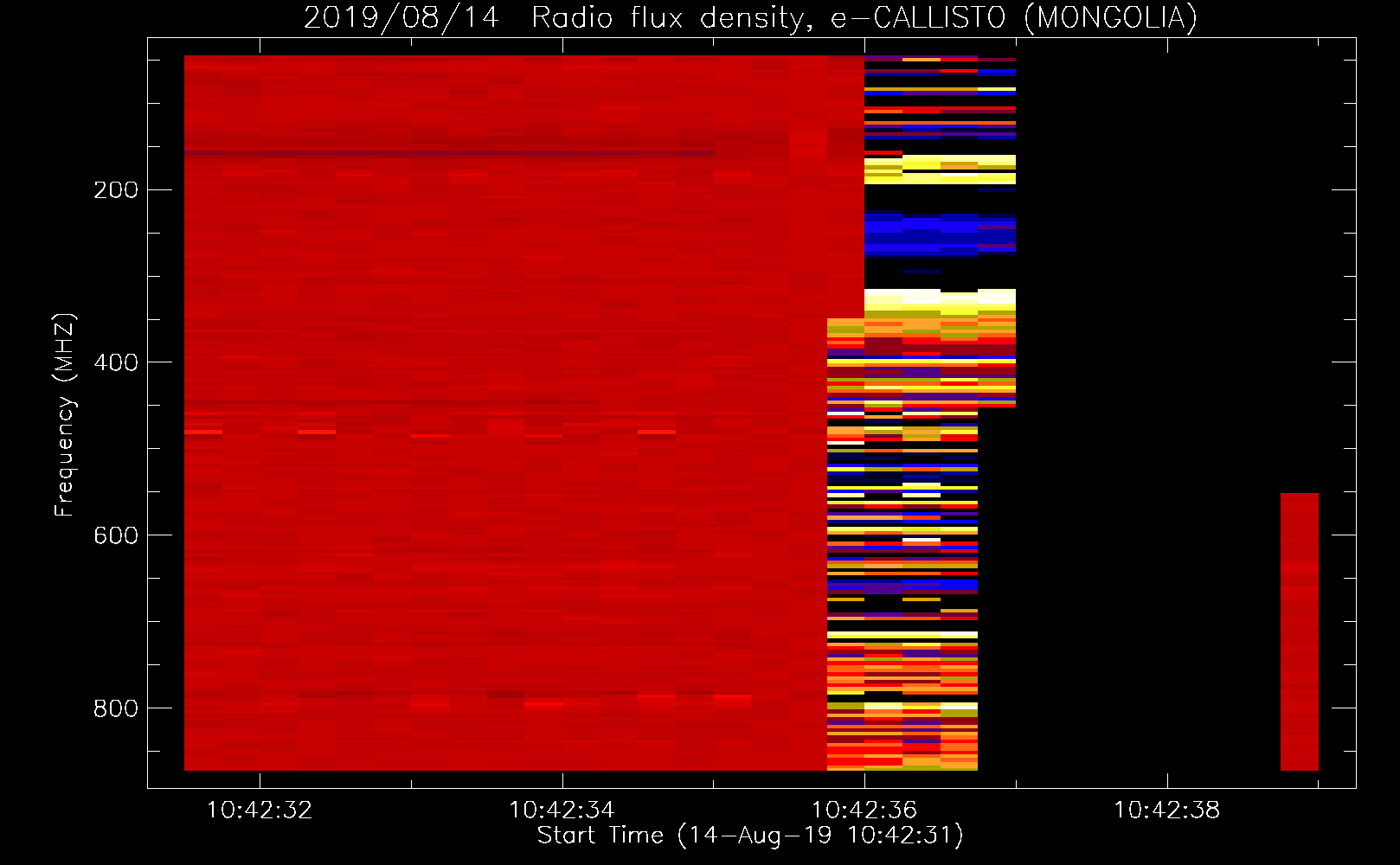The image size is (1400, 865).
Task: Click the '400' frequency tick label
Action: tap(116, 362)
